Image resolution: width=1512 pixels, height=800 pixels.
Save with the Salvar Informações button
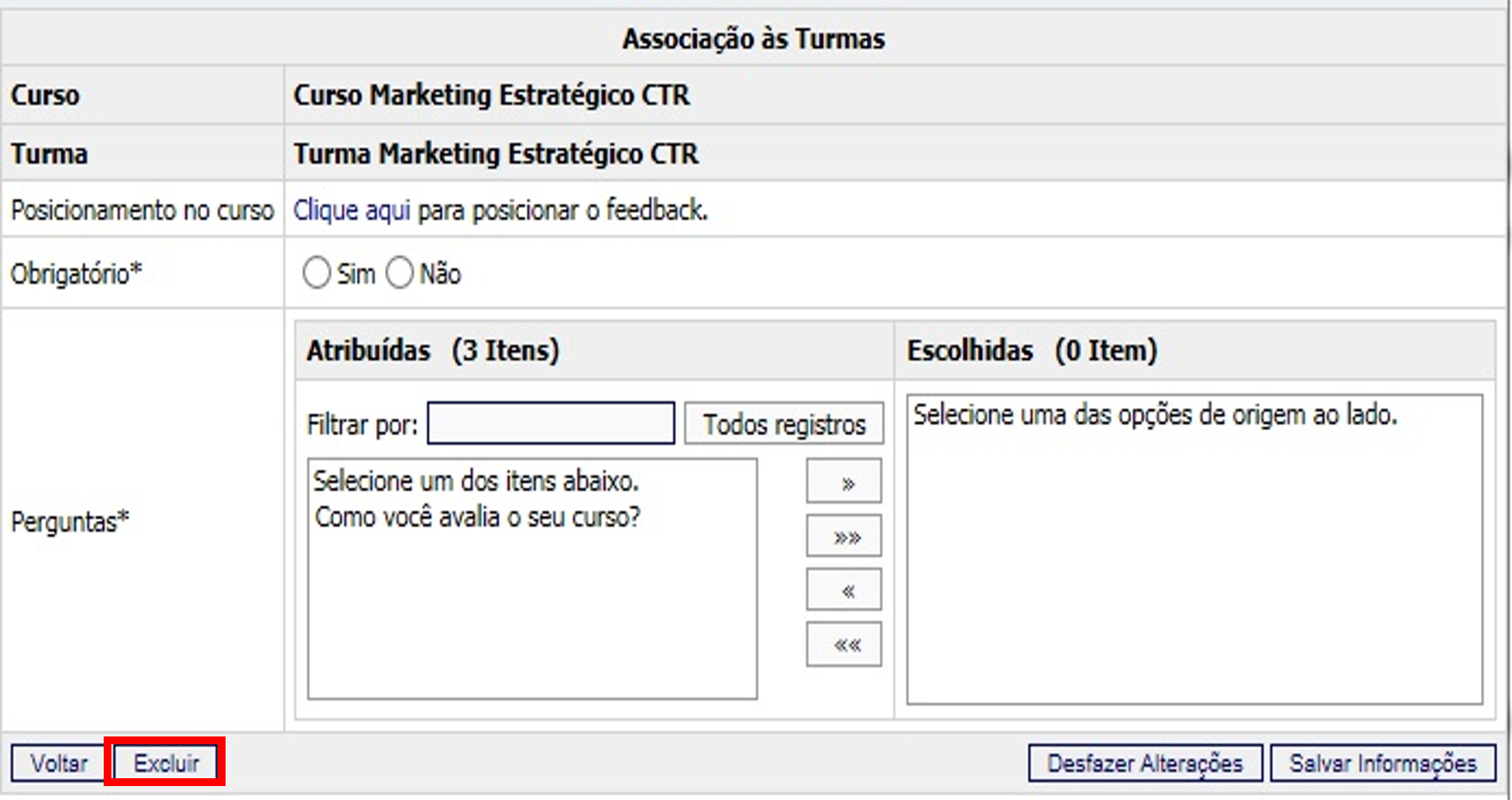pos(1382,763)
